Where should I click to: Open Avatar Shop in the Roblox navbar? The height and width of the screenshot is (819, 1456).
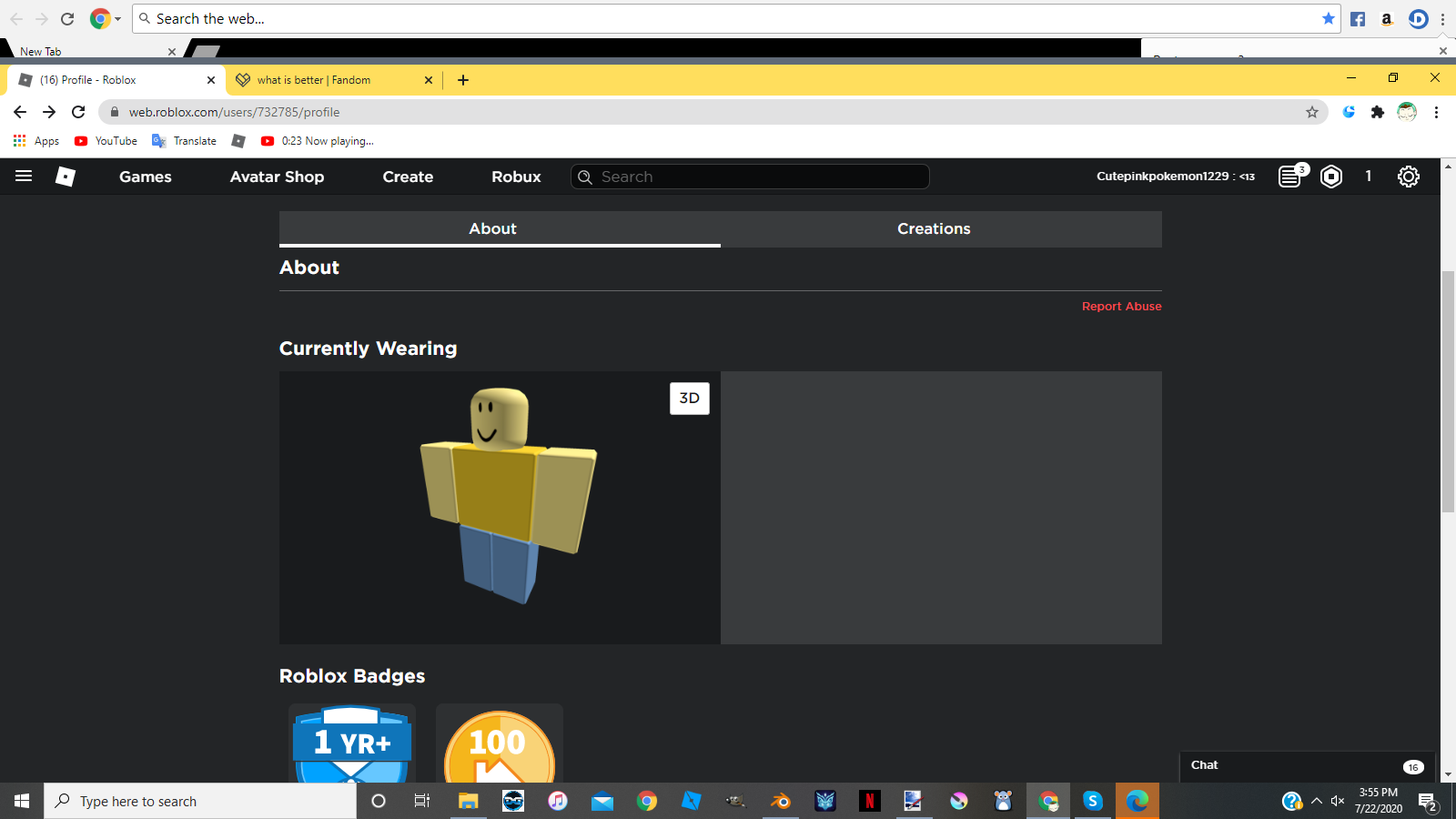277,177
